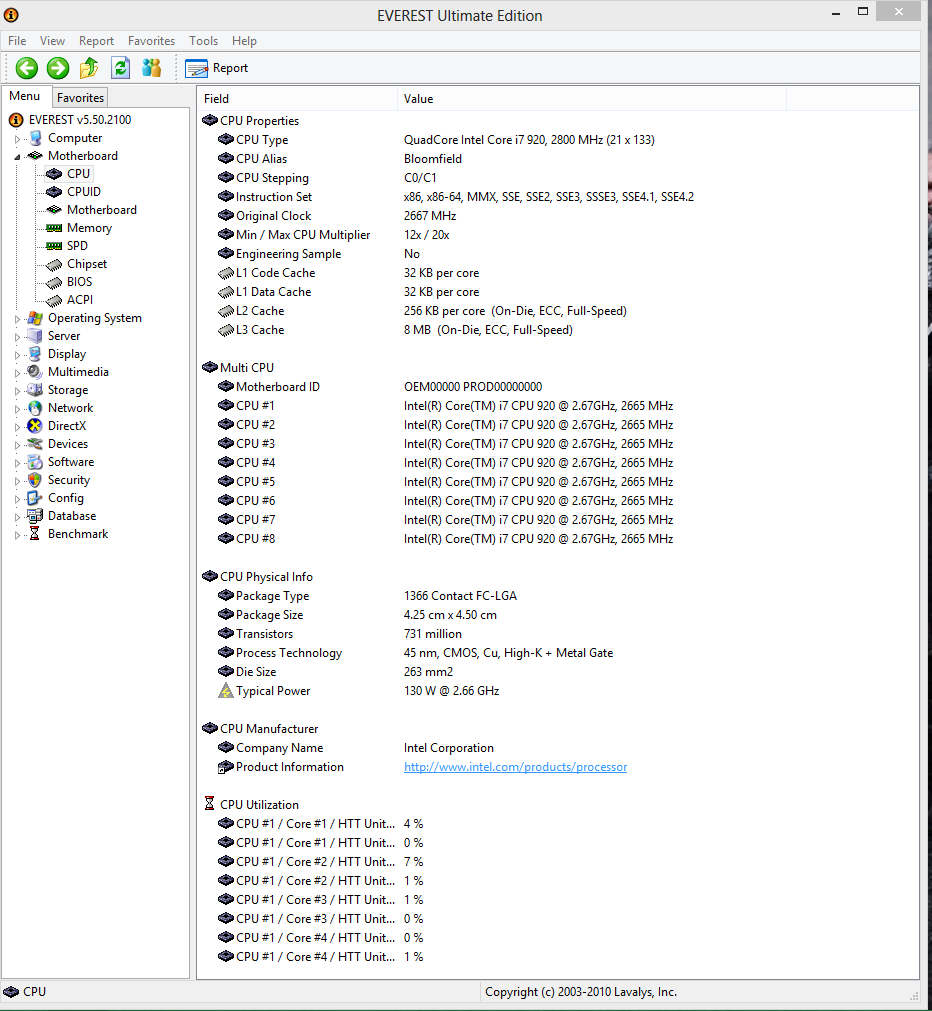Select the CPU chip icon in the tree

coord(54,174)
